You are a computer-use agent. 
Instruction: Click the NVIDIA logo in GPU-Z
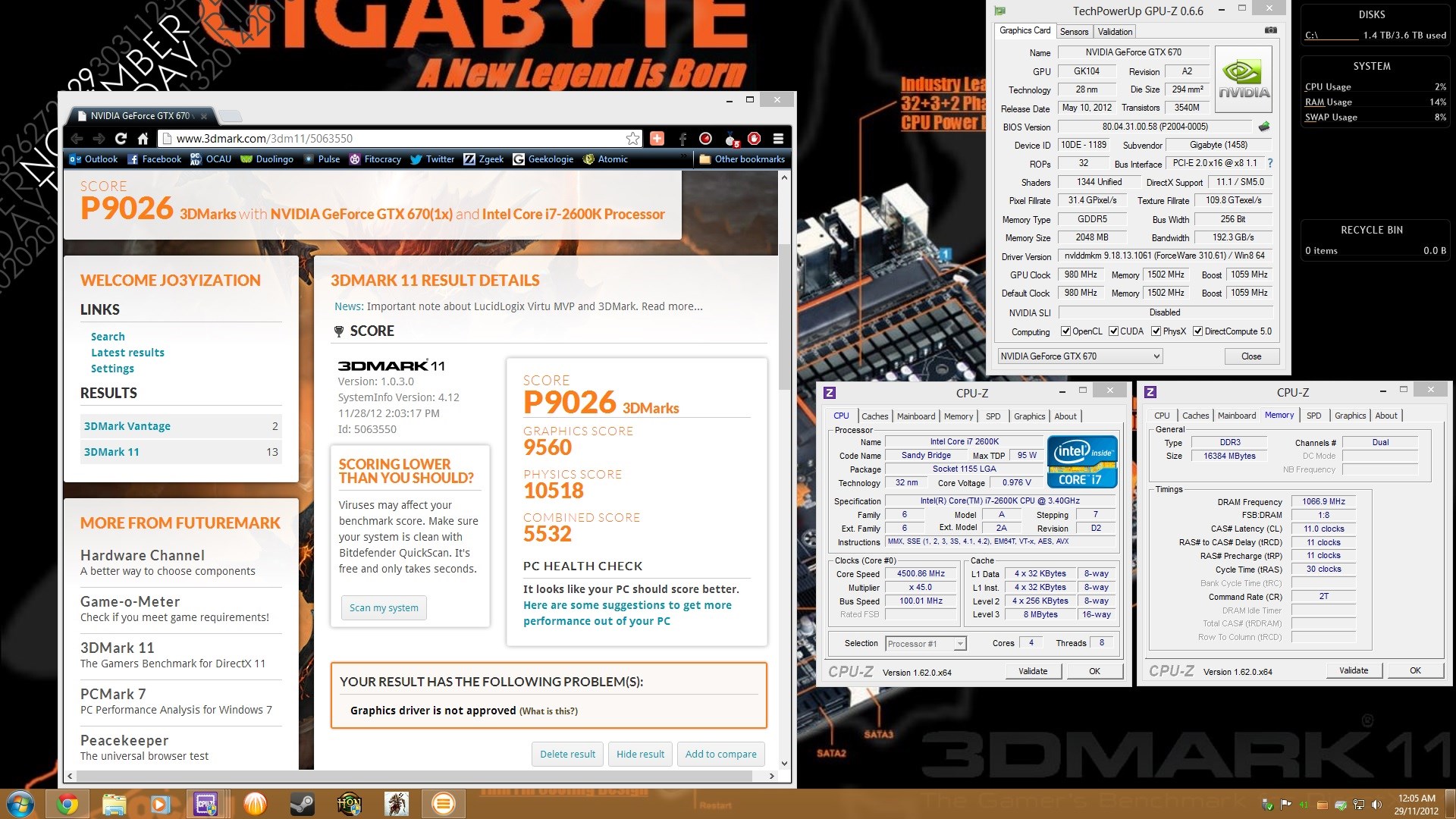coord(1244,80)
